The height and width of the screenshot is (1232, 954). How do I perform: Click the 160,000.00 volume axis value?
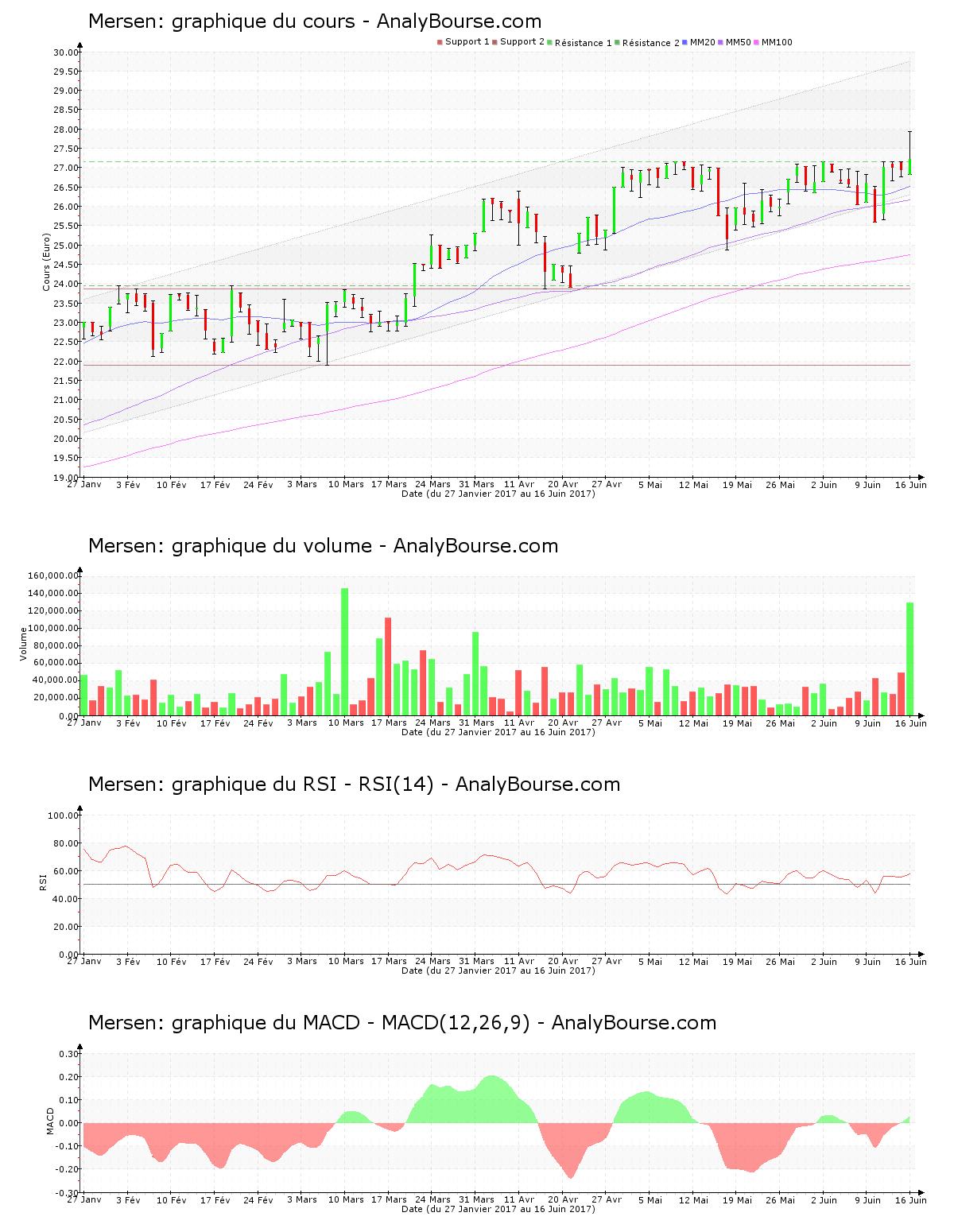(x=53, y=576)
